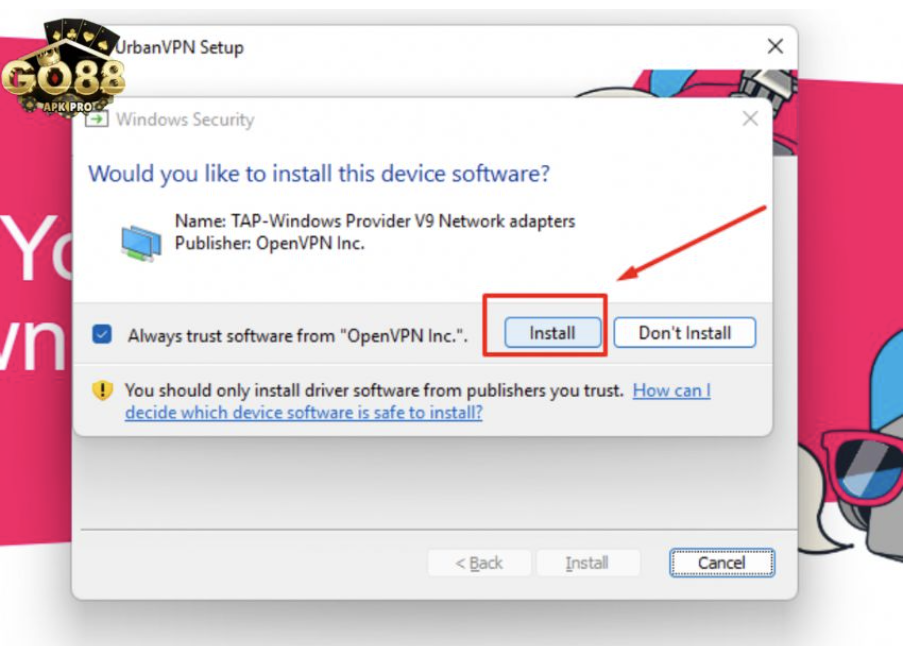
Task: Toggle the Always trust software checkbox
Action: [102, 334]
